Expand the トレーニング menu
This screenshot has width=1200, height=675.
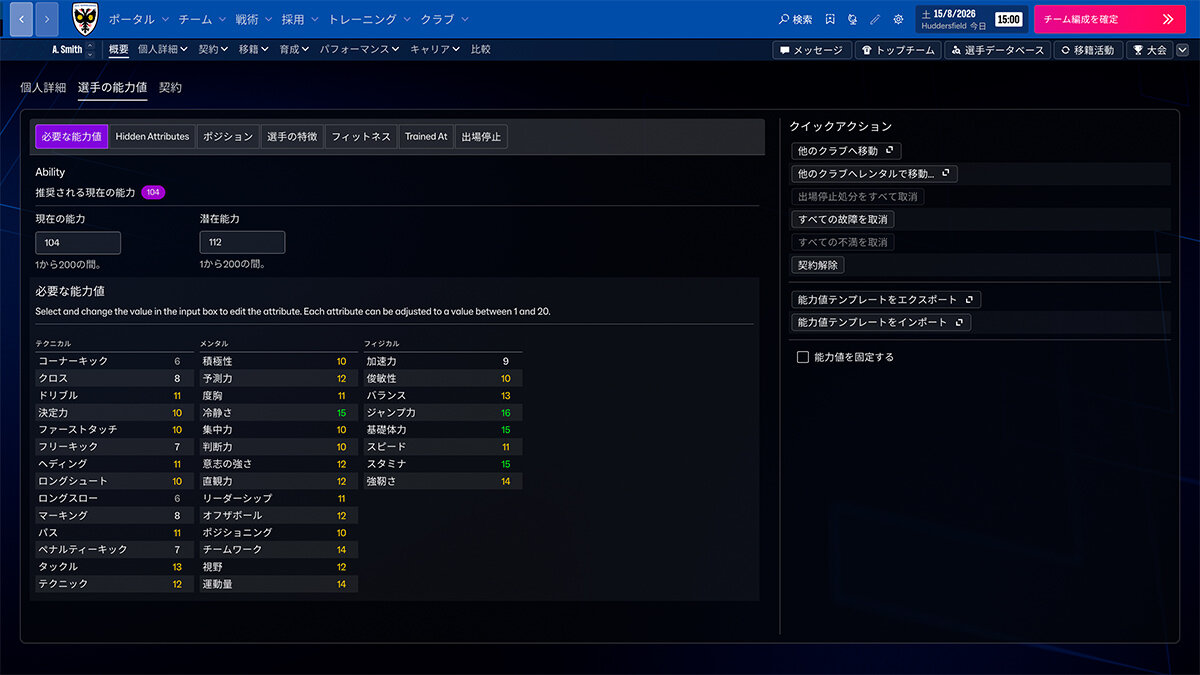click(x=370, y=19)
